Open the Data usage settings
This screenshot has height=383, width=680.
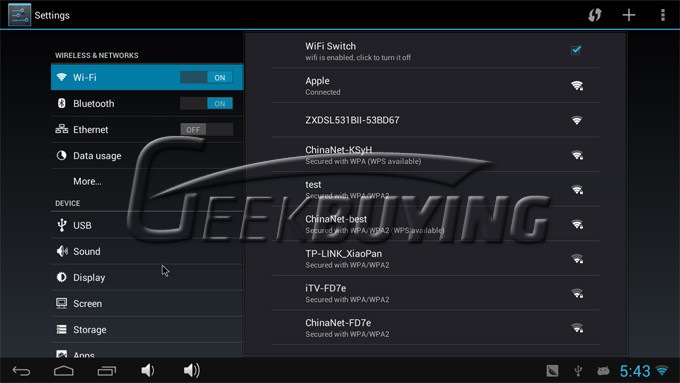(147, 156)
